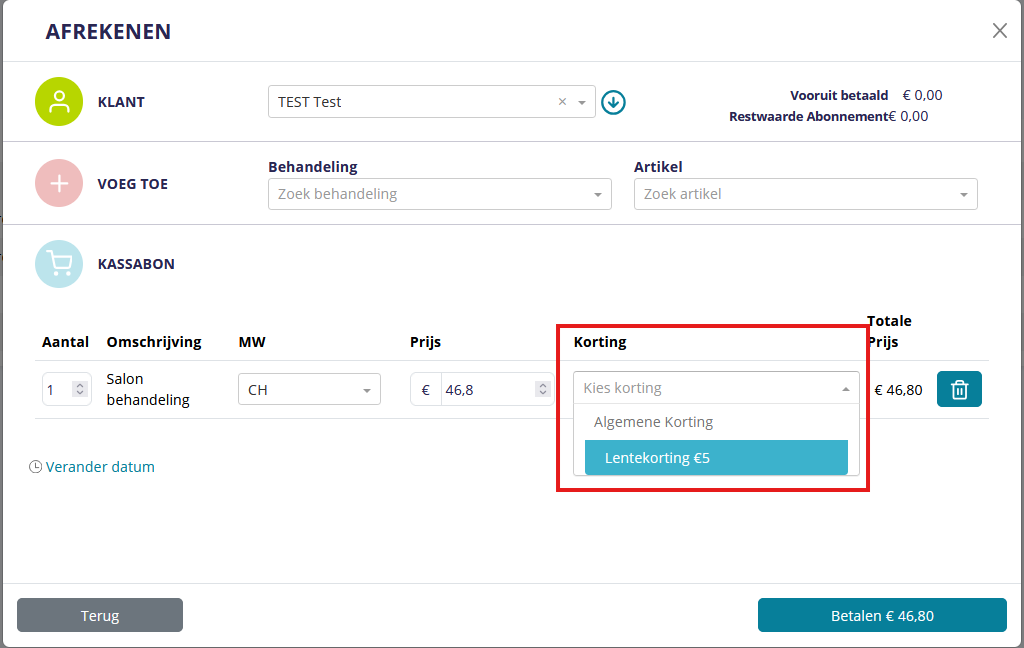Select Algemene Korting option
The height and width of the screenshot is (648, 1024).
pos(653,422)
